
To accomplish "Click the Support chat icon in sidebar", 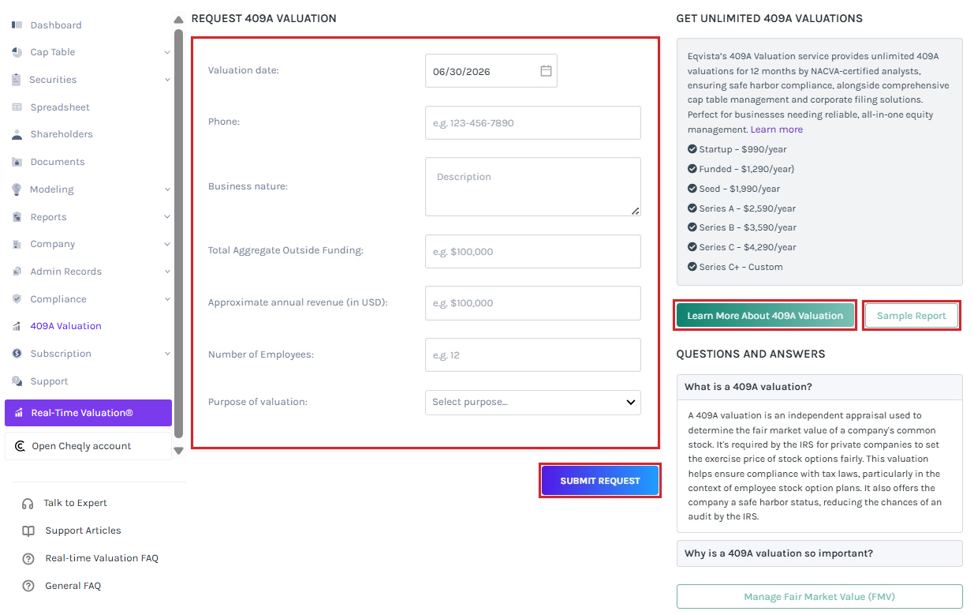I will click(x=17, y=381).
